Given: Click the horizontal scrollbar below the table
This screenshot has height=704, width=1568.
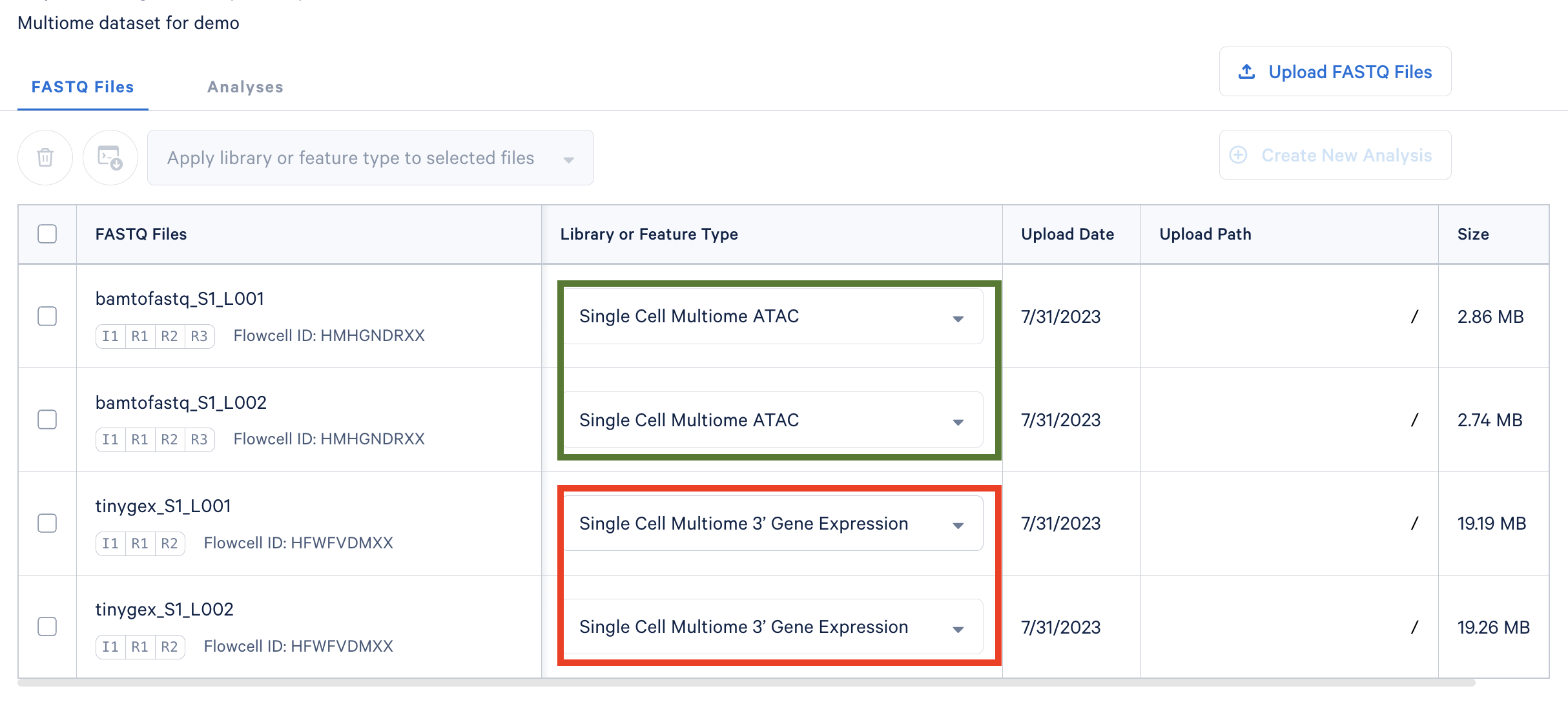Looking at the screenshot, I should click(747, 683).
